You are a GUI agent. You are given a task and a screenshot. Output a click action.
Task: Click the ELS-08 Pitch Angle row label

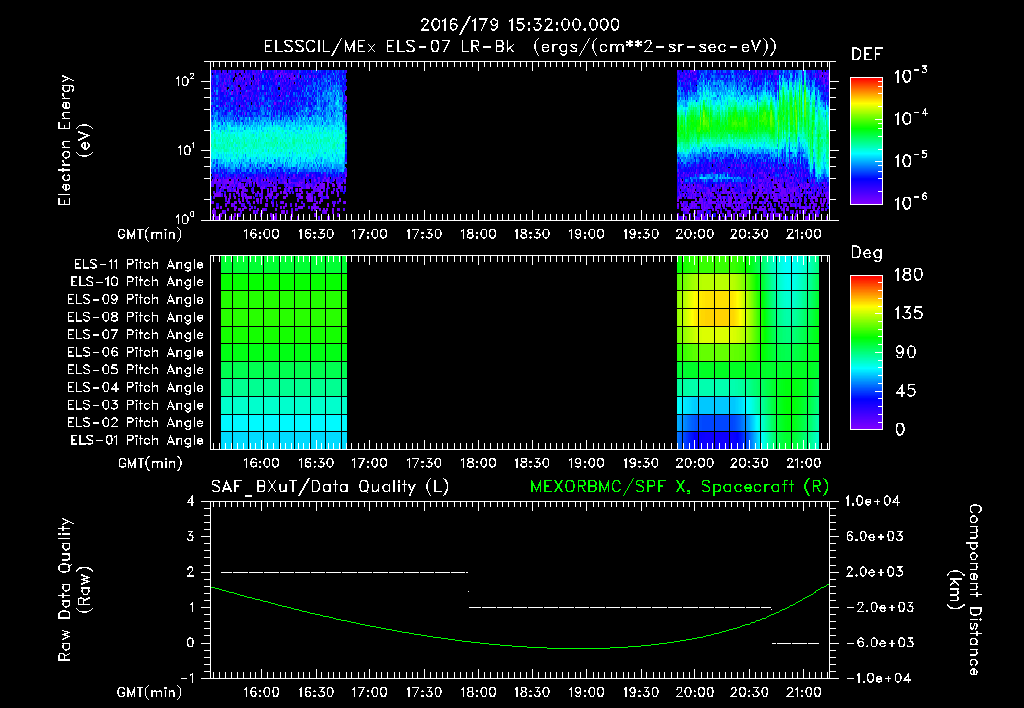point(136,317)
